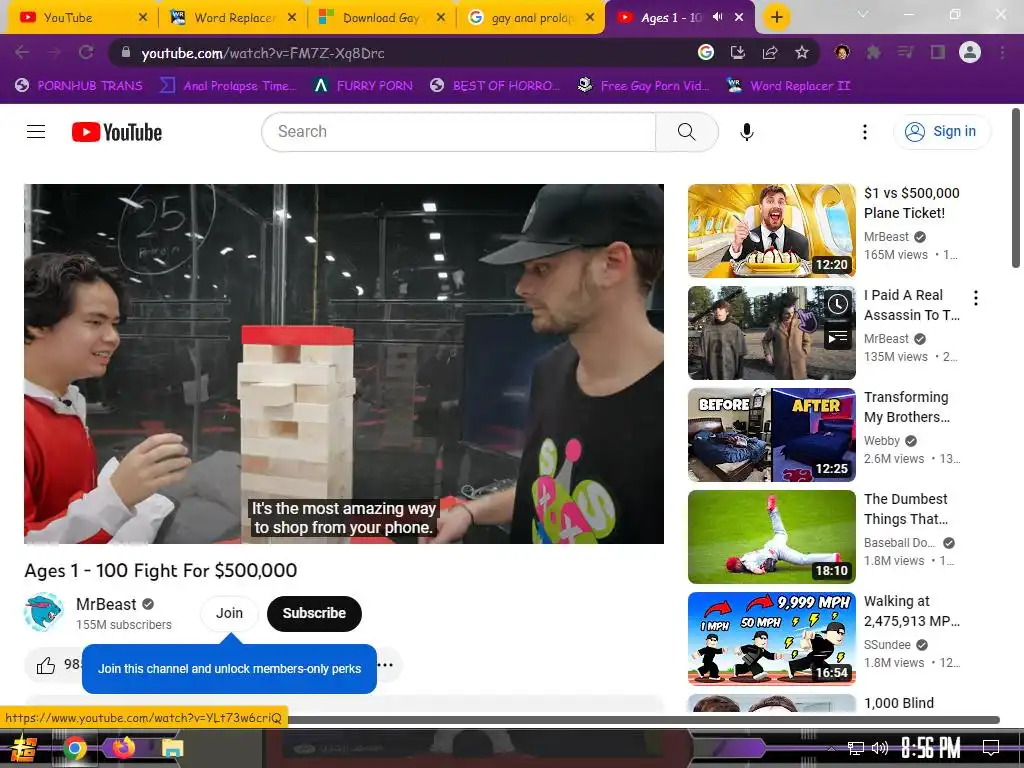Install app icon in address bar
1024x768 pixels.
pos(738,52)
